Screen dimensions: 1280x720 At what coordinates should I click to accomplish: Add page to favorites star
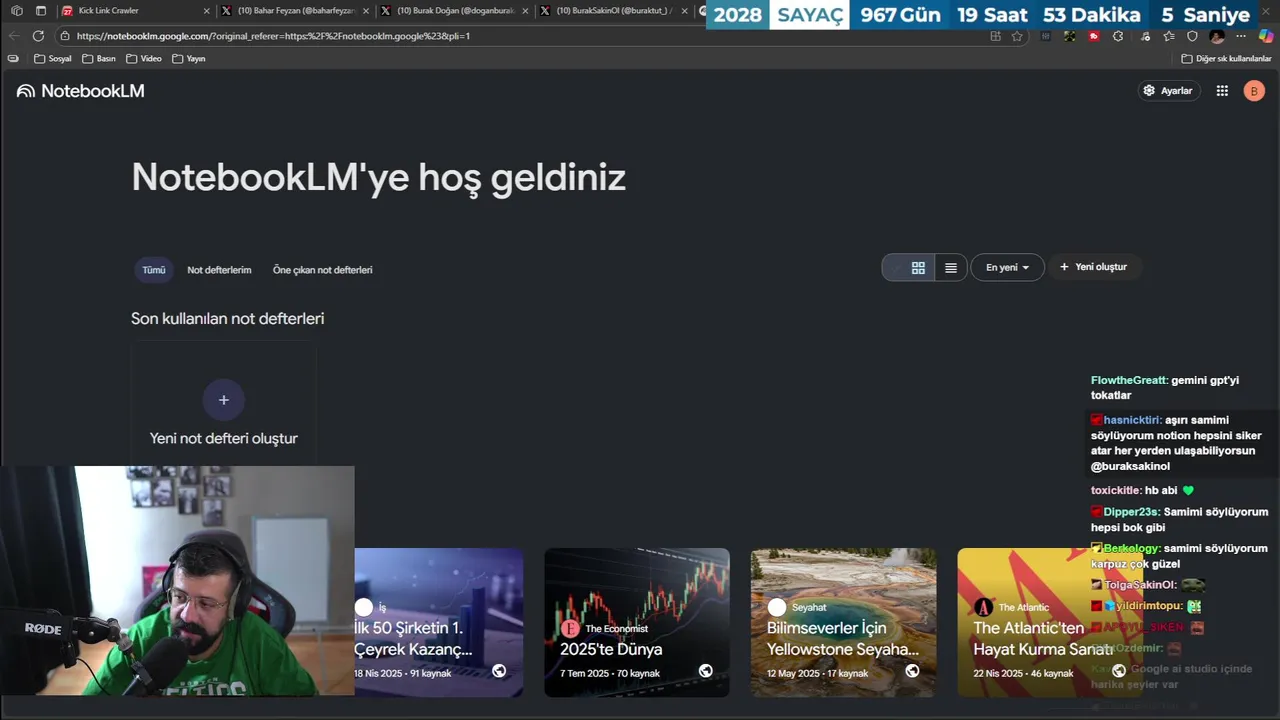point(1017,36)
